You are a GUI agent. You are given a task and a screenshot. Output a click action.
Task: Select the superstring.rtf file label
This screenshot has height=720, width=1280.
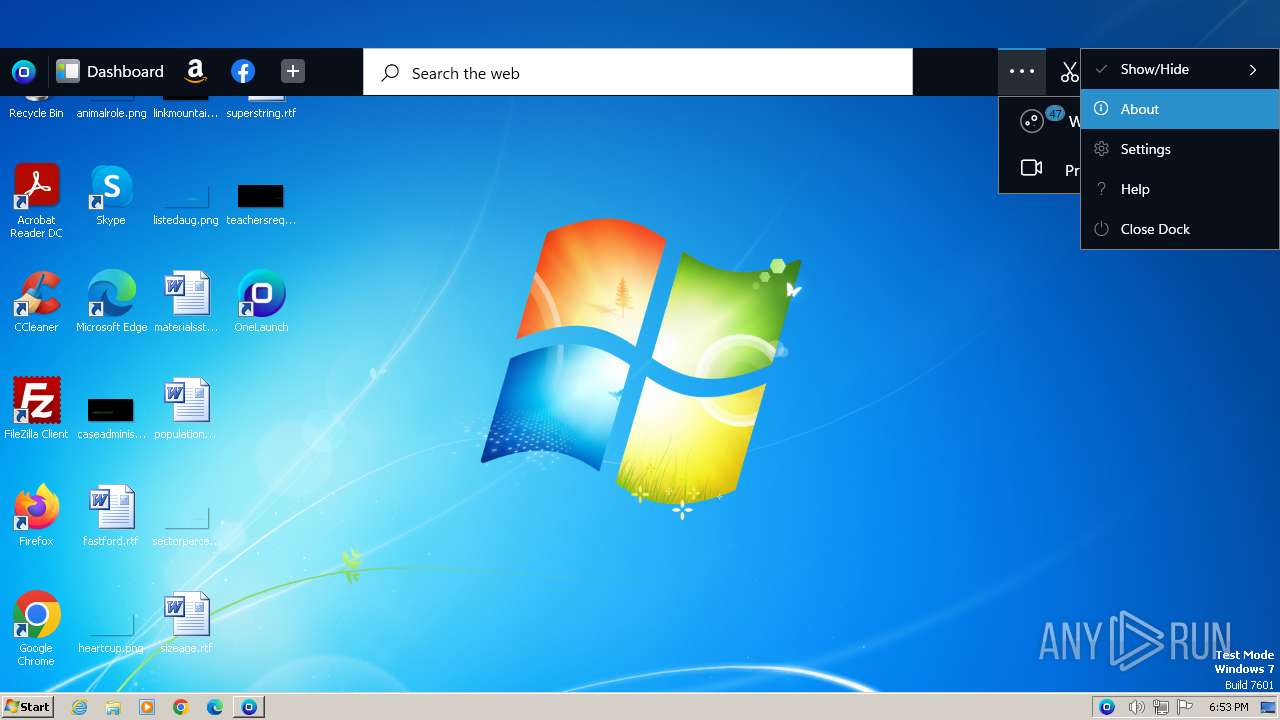click(261, 113)
